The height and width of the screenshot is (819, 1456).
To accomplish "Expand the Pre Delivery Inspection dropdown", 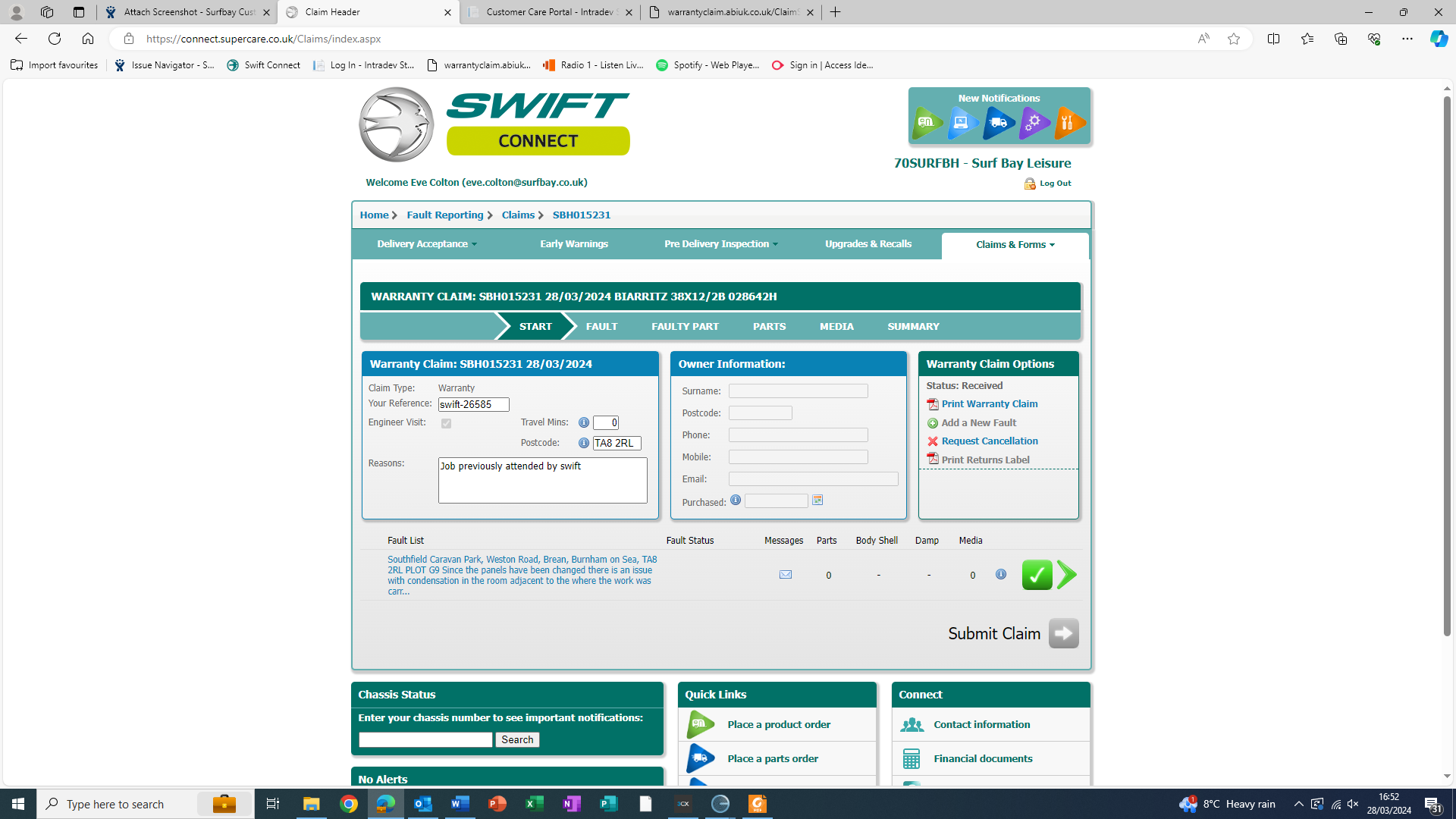I will point(720,244).
